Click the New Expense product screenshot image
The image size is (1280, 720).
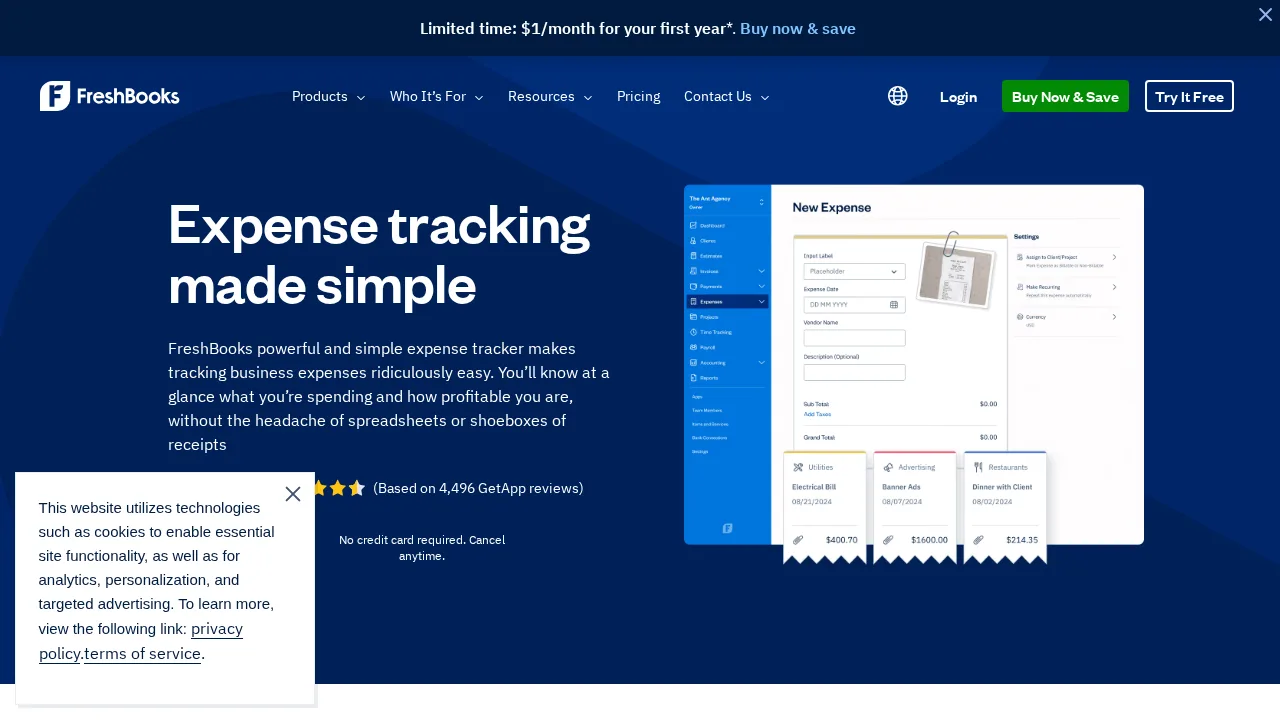[x=914, y=374]
